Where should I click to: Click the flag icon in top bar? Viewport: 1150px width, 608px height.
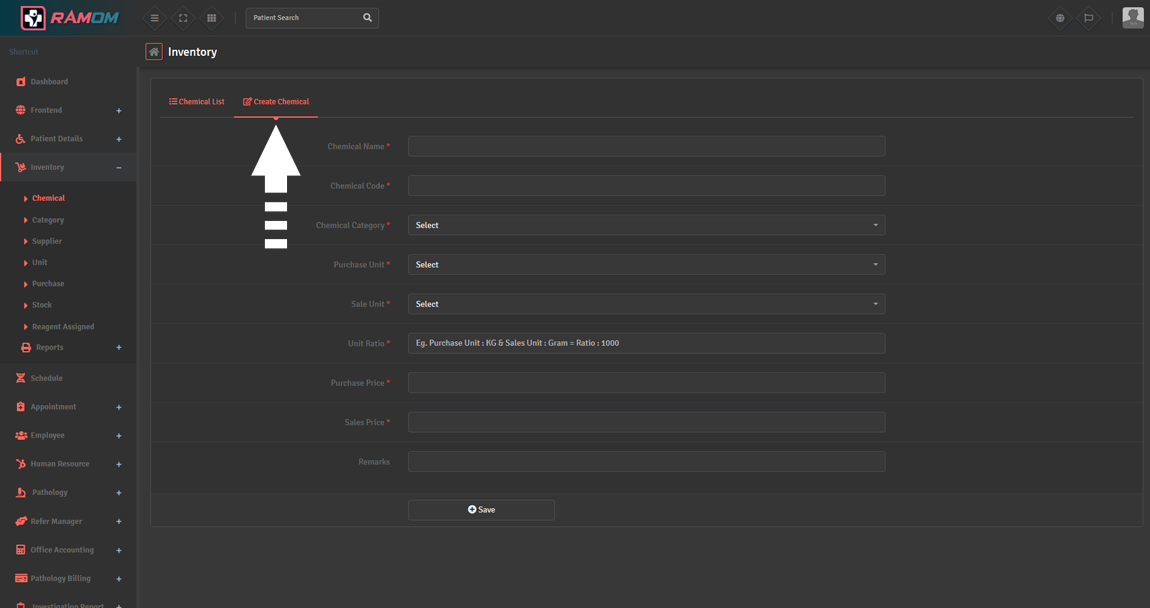click(x=1089, y=18)
